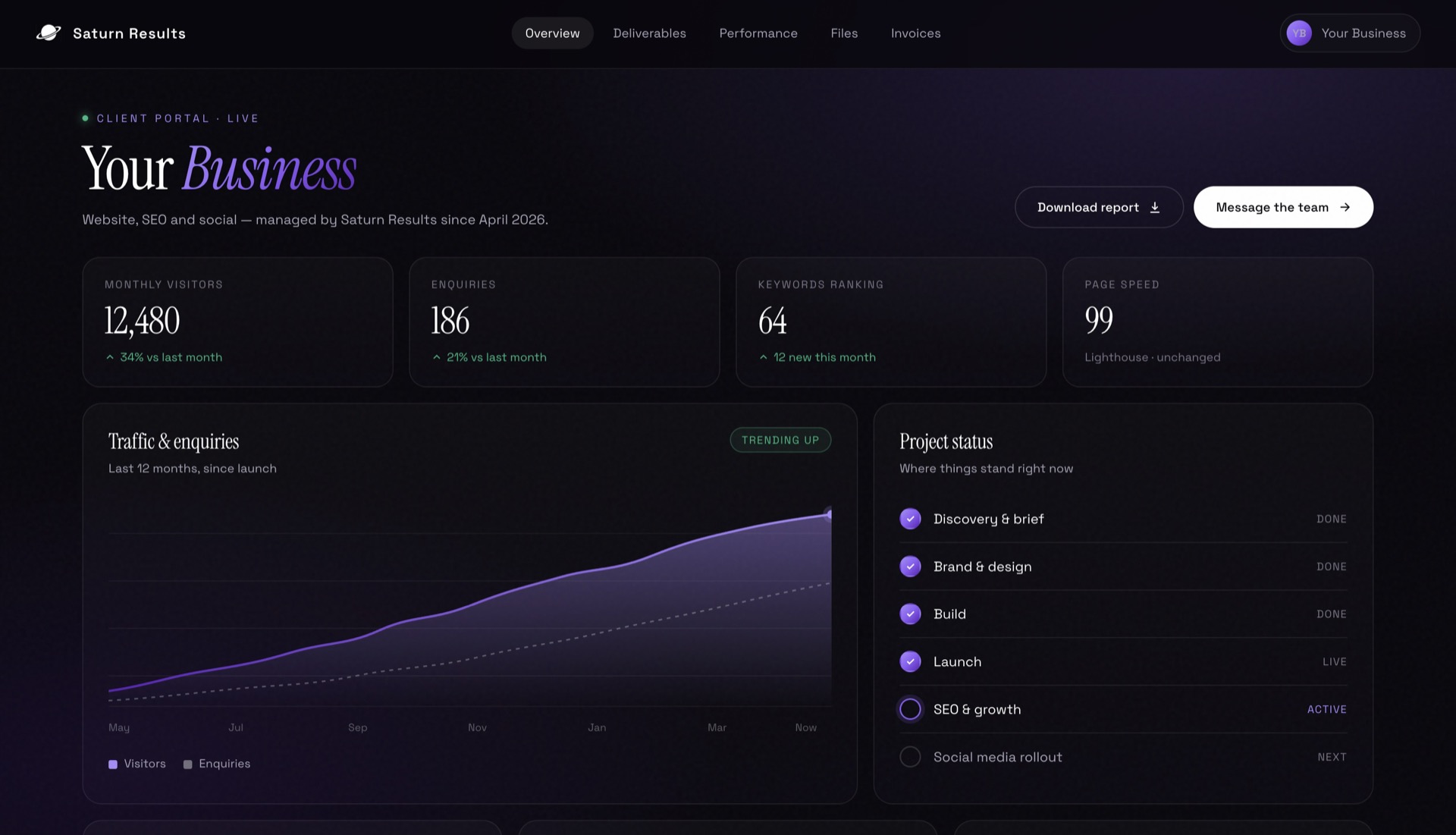Click the CLIENT PORTAL · LIVE label
Viewport: 1456px width, 835px height.
177,118
